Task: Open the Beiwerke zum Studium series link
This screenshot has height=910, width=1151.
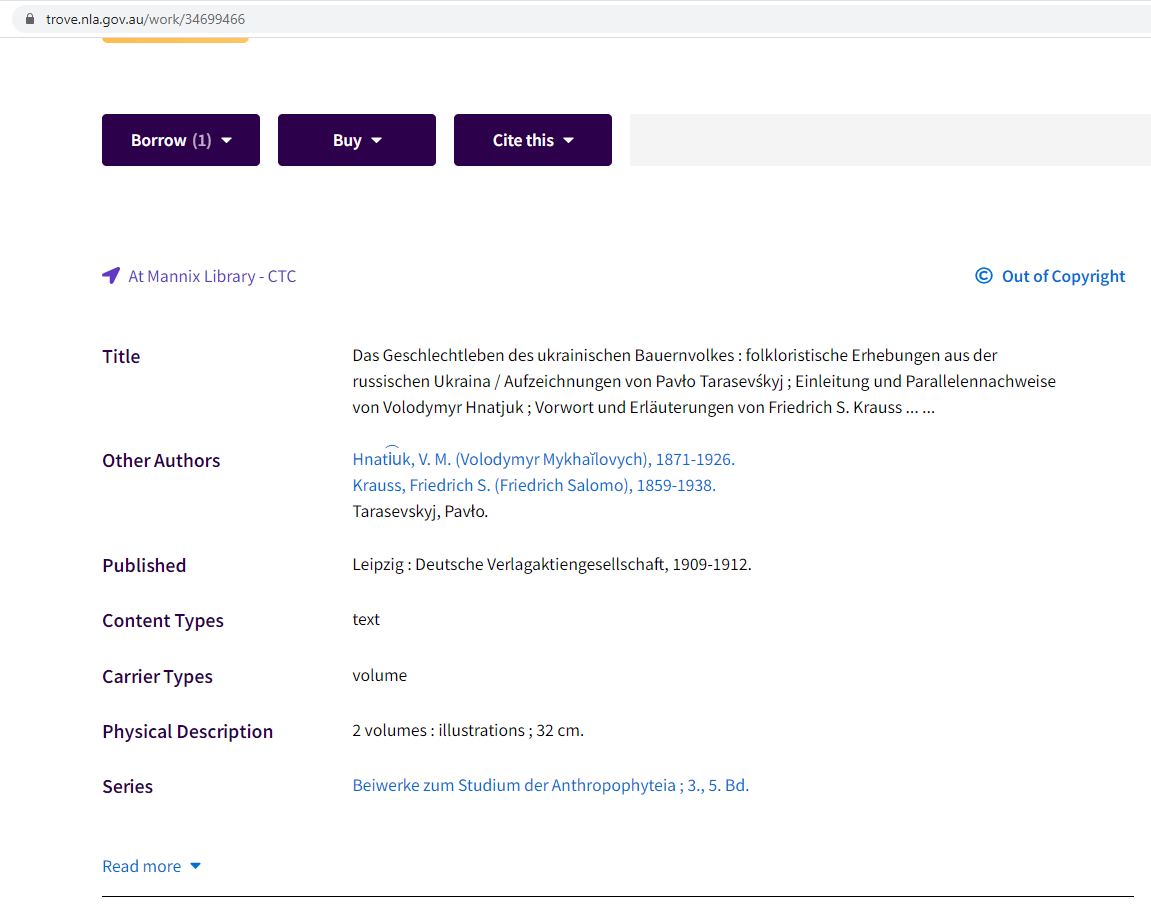Action: pyautogui.click(x=550, y=786)
